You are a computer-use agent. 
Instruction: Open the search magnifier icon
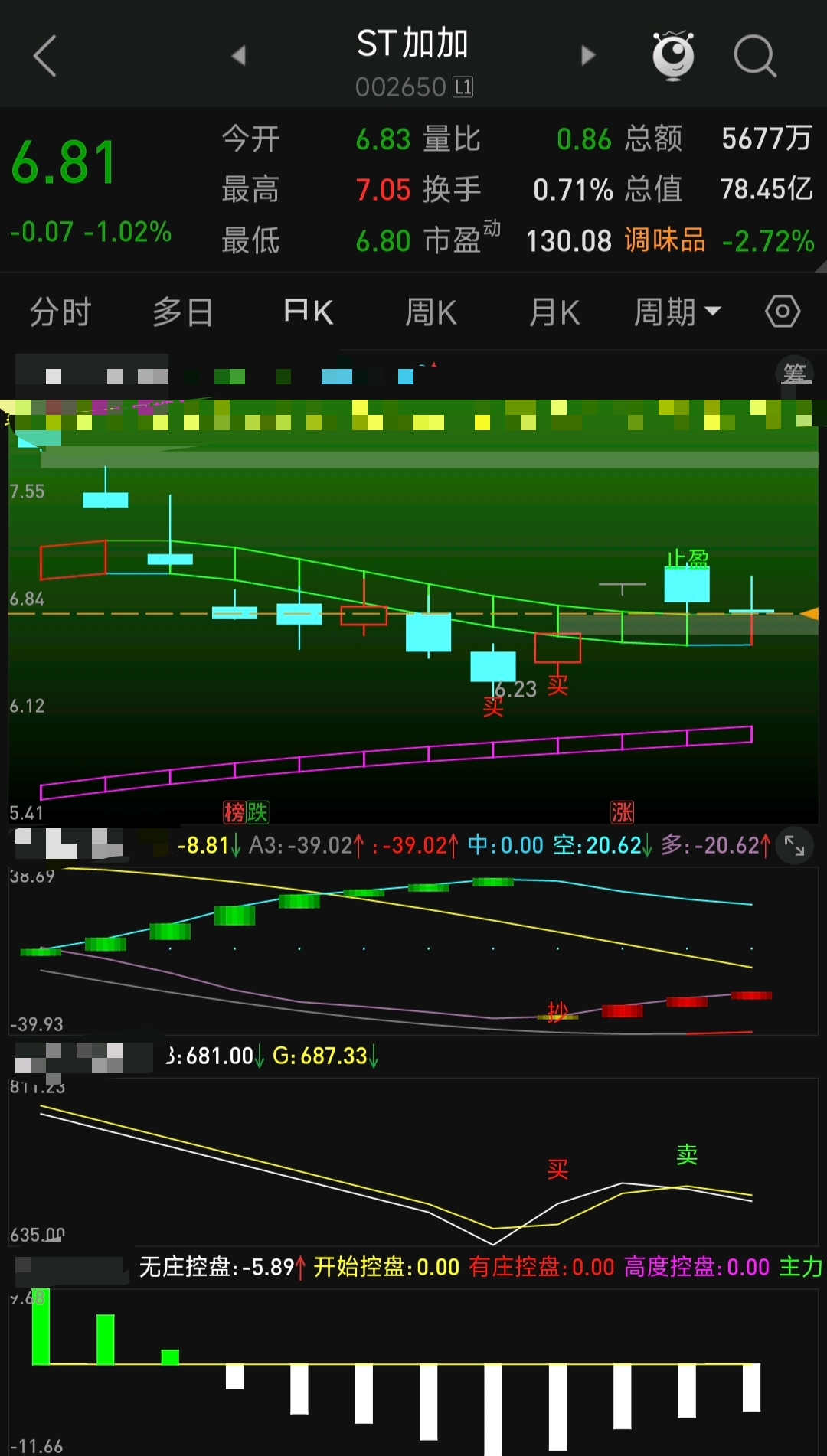pyautogui.click(x=755, y=56)
